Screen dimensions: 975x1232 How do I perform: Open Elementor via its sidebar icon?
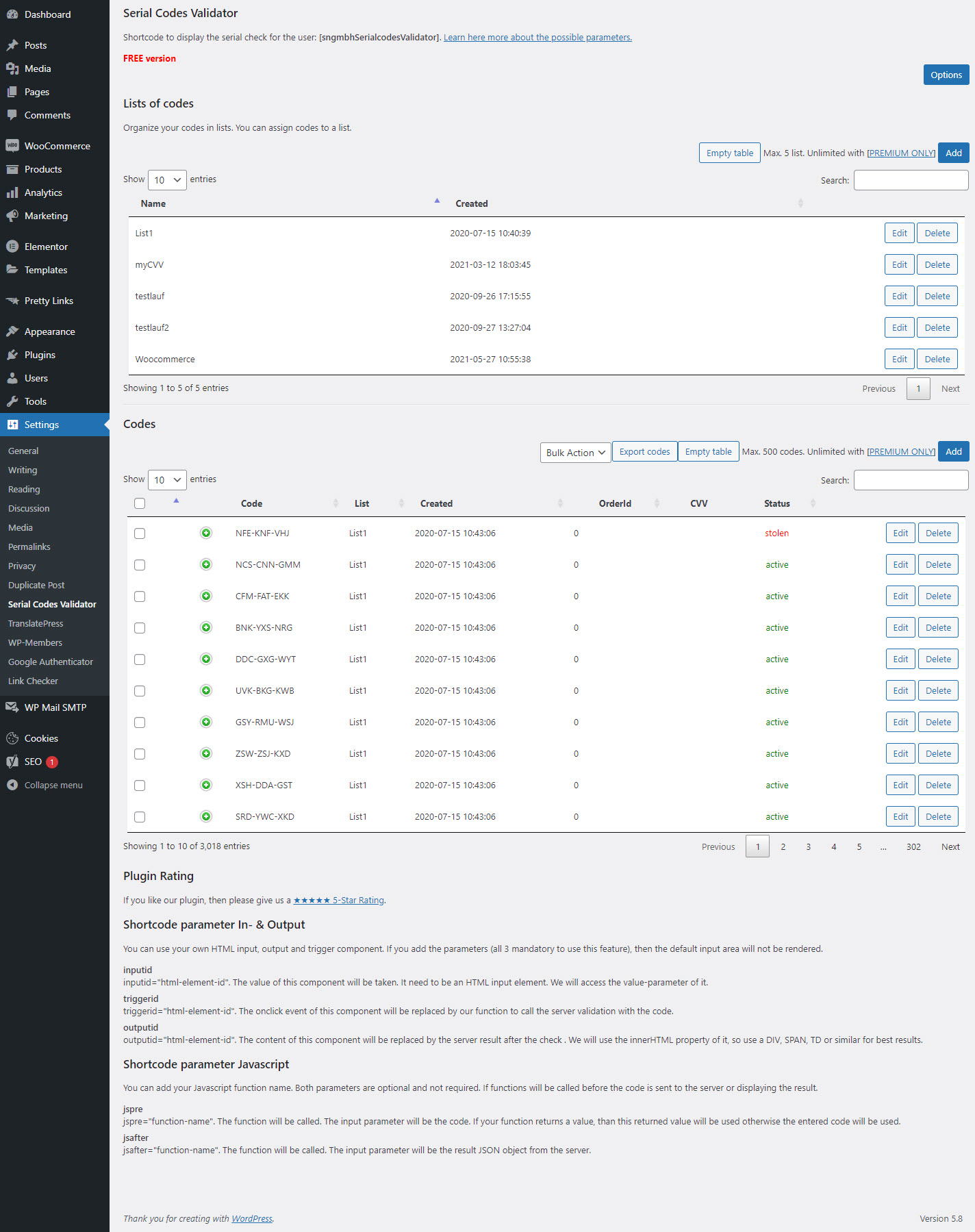tap(12, 247)
